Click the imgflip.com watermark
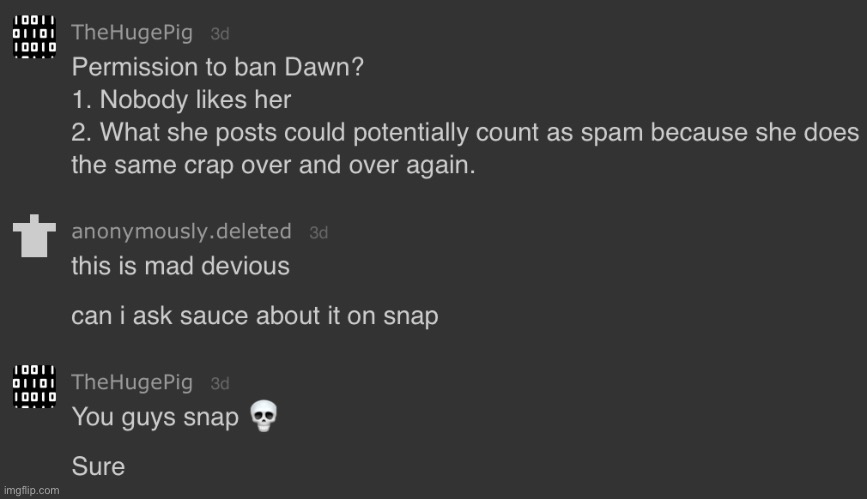Screen dimensions: 867x499 coord(32,490)
